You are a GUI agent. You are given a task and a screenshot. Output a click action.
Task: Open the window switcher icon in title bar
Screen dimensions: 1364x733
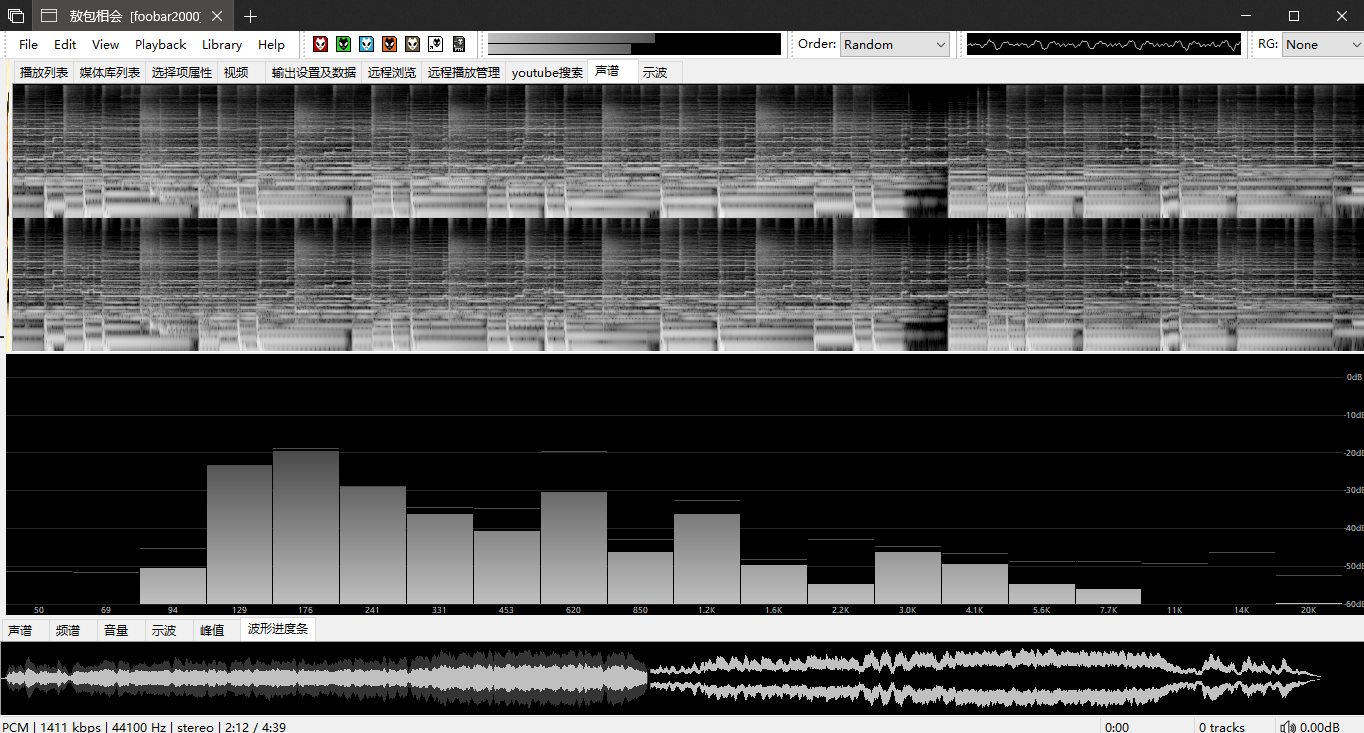(x=16, y=16)
